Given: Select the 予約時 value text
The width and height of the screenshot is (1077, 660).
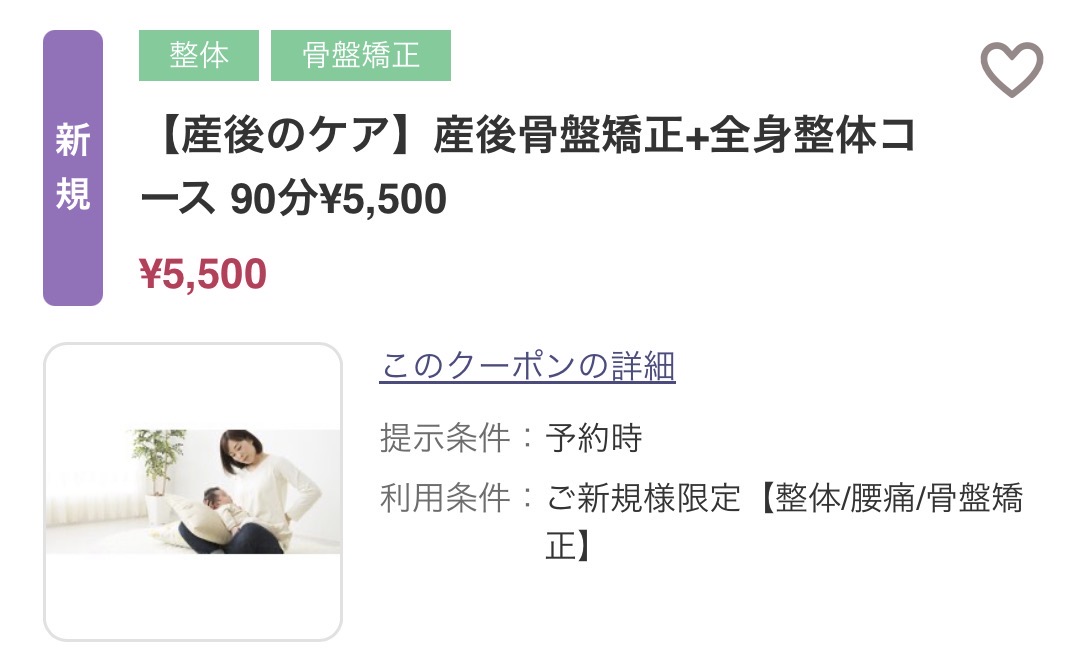Looking at the screenshot, I should pos(594,437).
